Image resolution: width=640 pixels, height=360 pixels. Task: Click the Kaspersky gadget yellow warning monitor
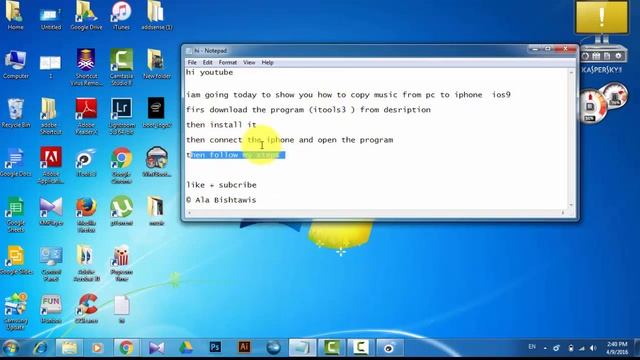tap(601, 17)
